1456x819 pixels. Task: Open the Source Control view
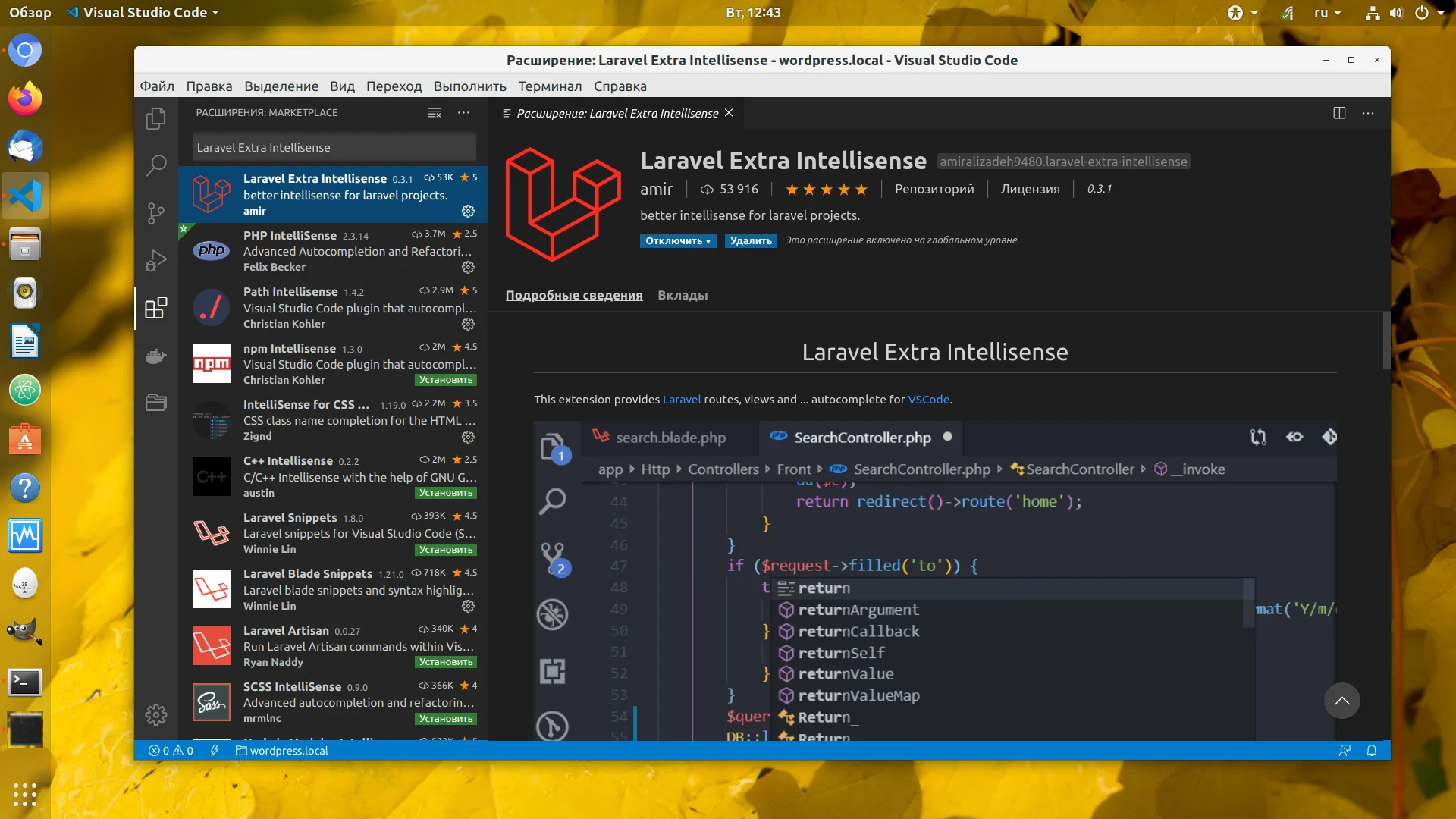point(156,213)
